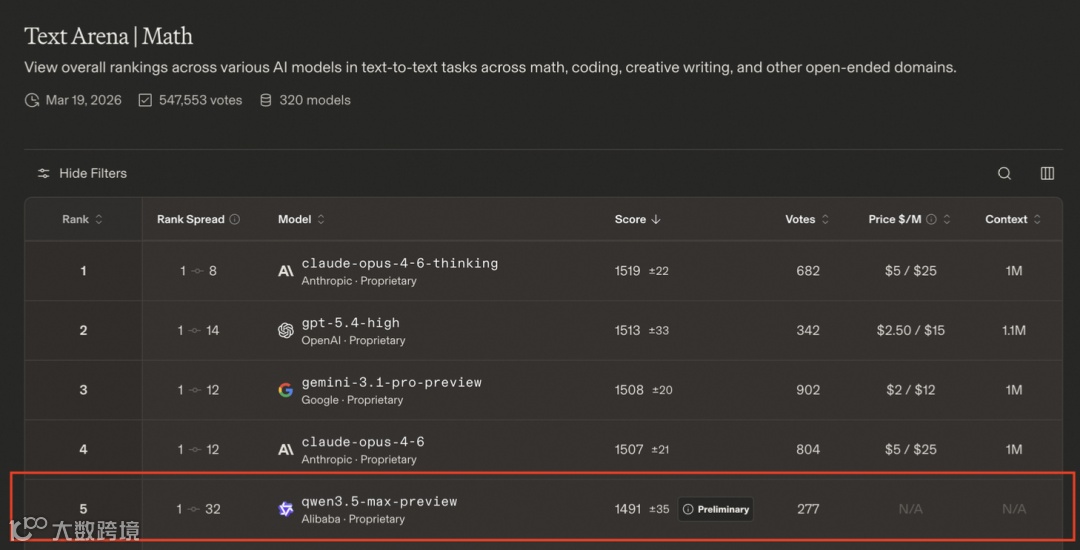Viewport: 1080px width, 550px height.
Task: Open claude-opus-4-6-thinking model link
Action: click(x=399, y=264)
